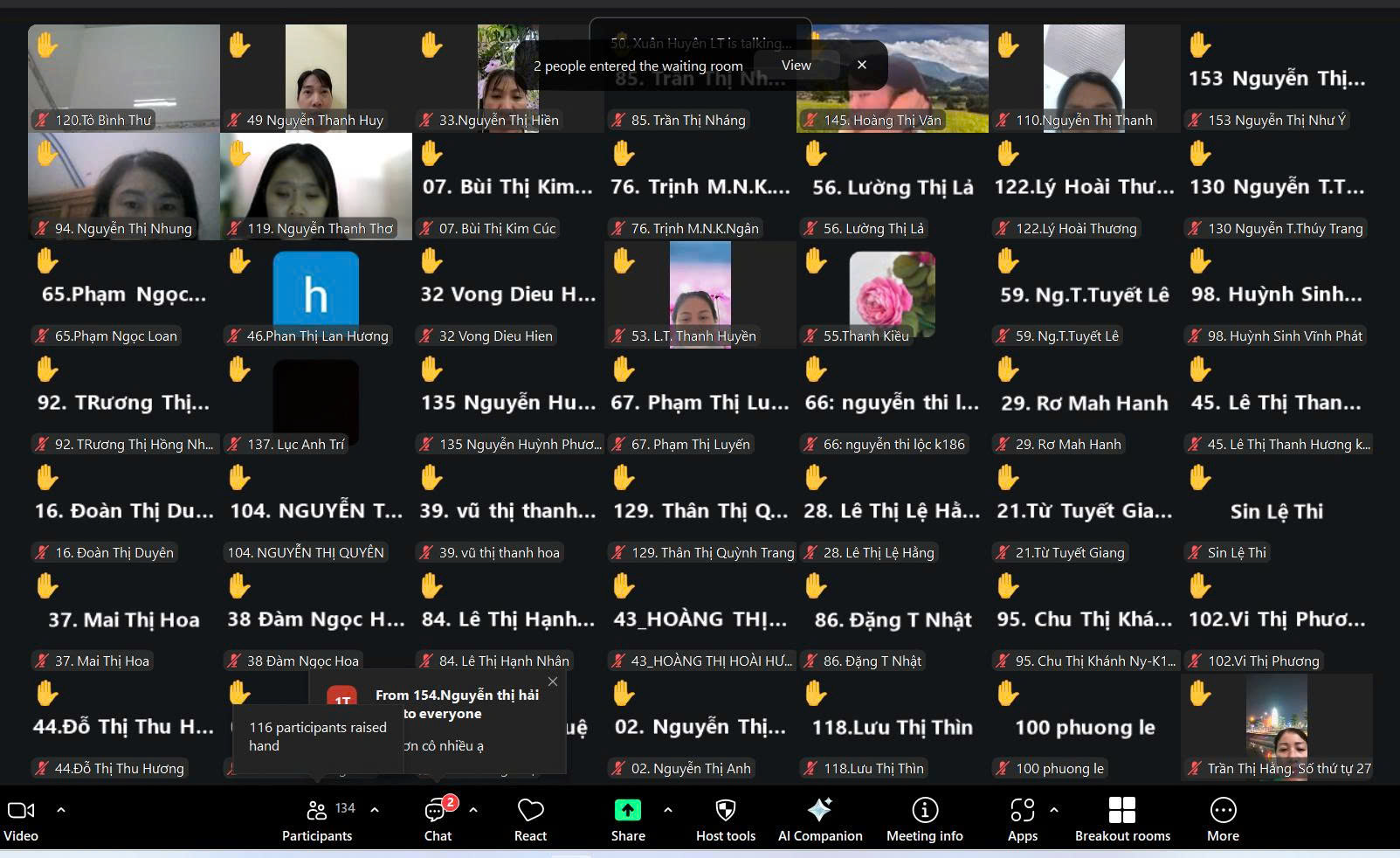Expand chat options arrow beside Chat
The height and width of the screenshot is (858, 1400).
click(x=473, y=810)
